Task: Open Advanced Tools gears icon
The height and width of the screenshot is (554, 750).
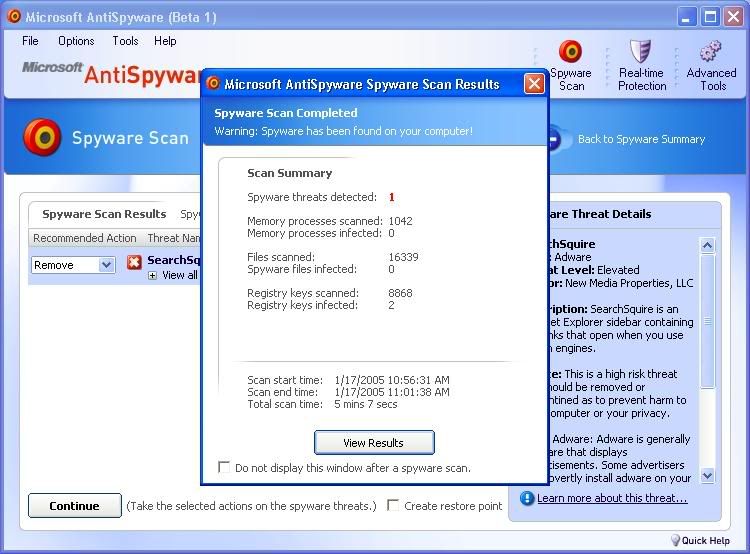Action: [x=711, y=51]
